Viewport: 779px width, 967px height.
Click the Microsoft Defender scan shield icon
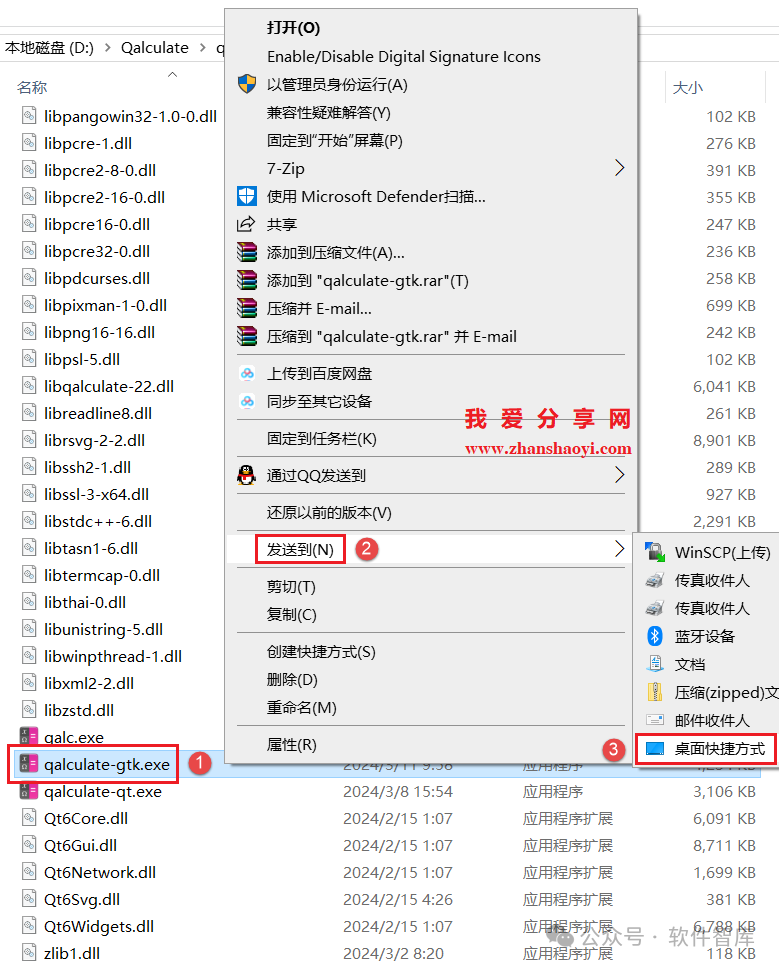coord(246,196)
